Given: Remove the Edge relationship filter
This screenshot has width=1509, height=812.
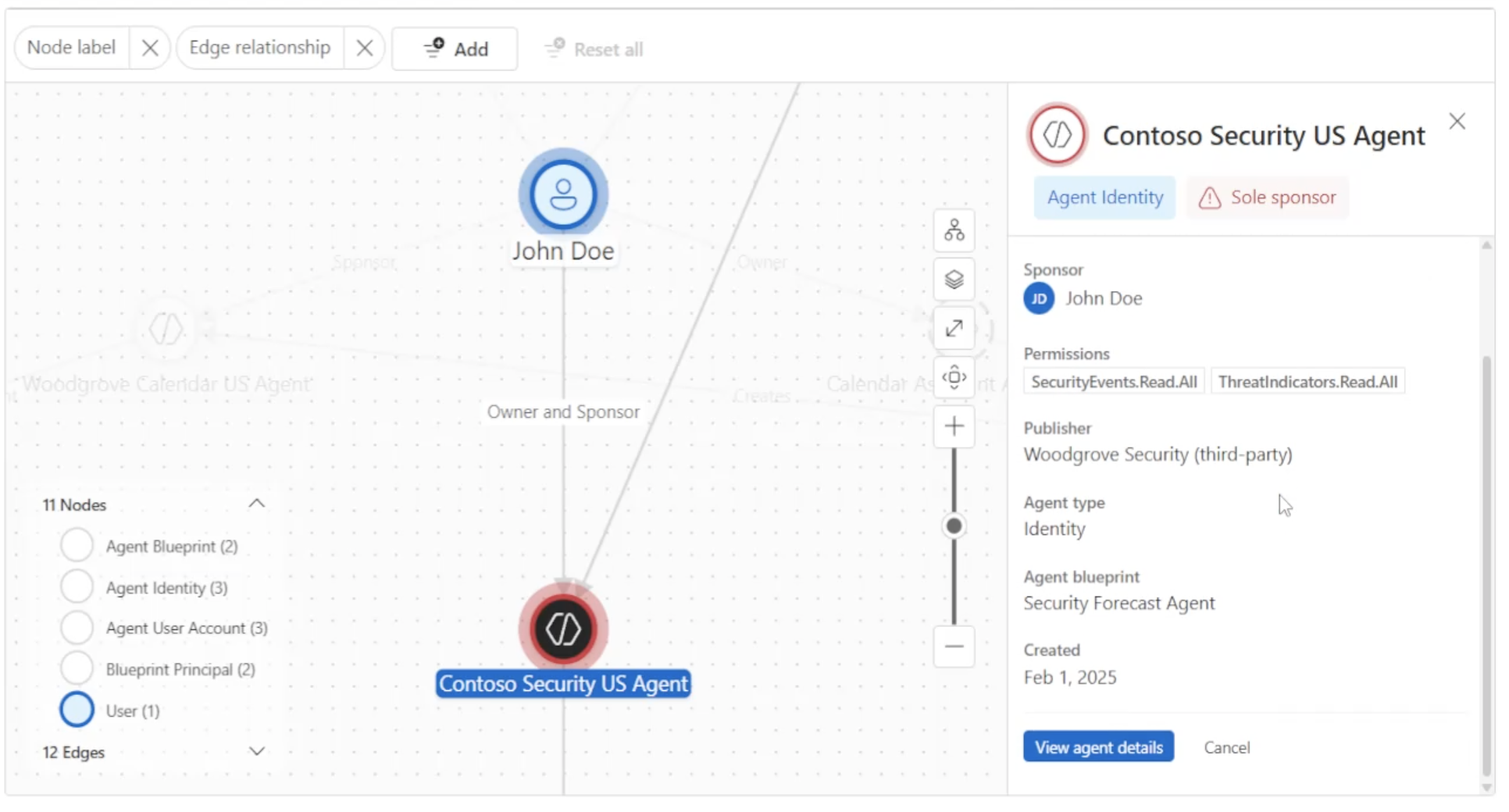Looking at the screenshot, I should coord(364,48).
